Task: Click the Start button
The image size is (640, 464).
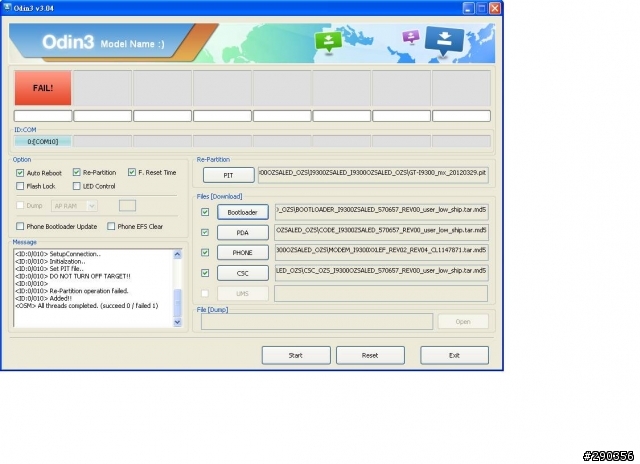Action: point(296,355)
